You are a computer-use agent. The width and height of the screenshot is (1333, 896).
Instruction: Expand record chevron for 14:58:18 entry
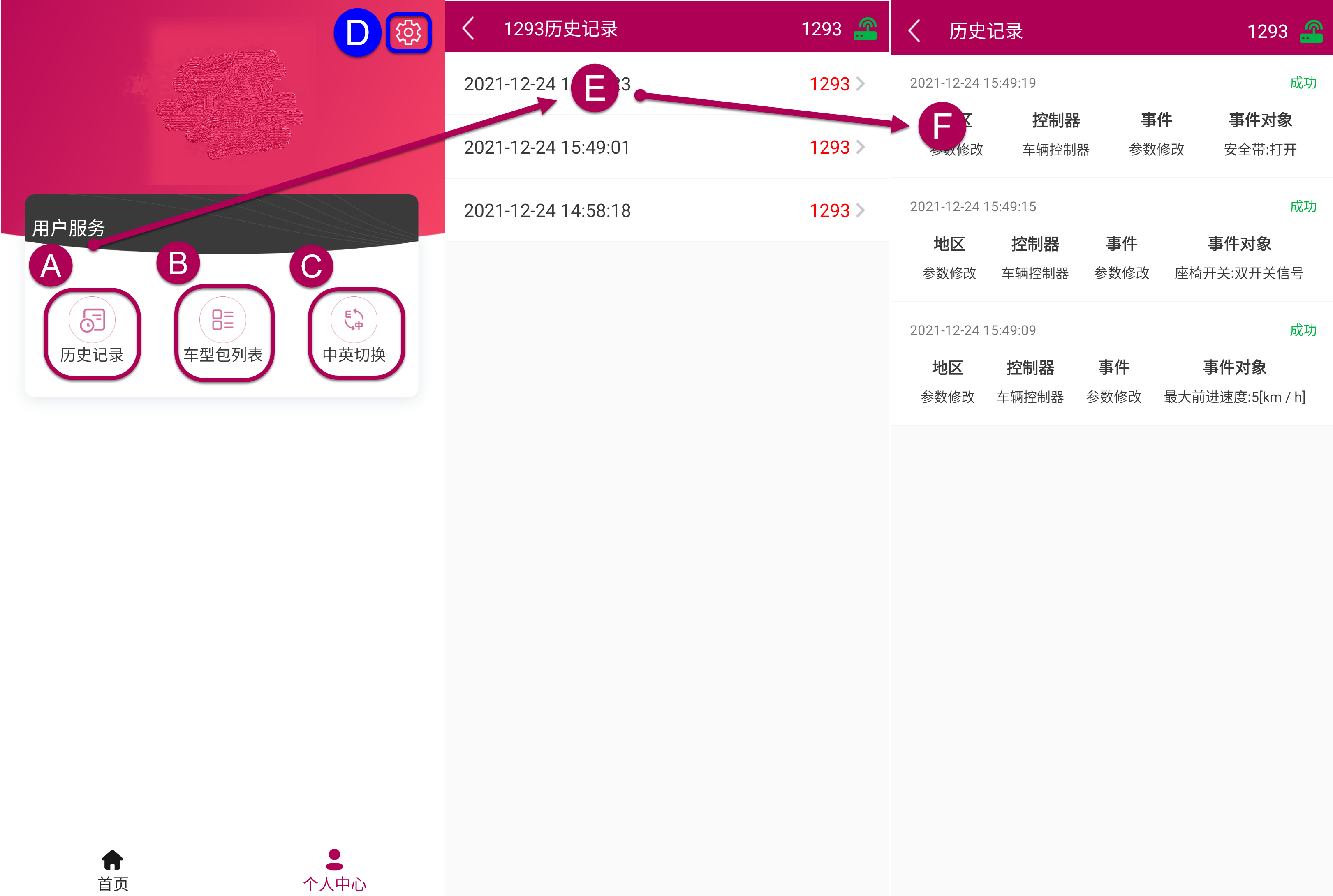coord(861,211)
